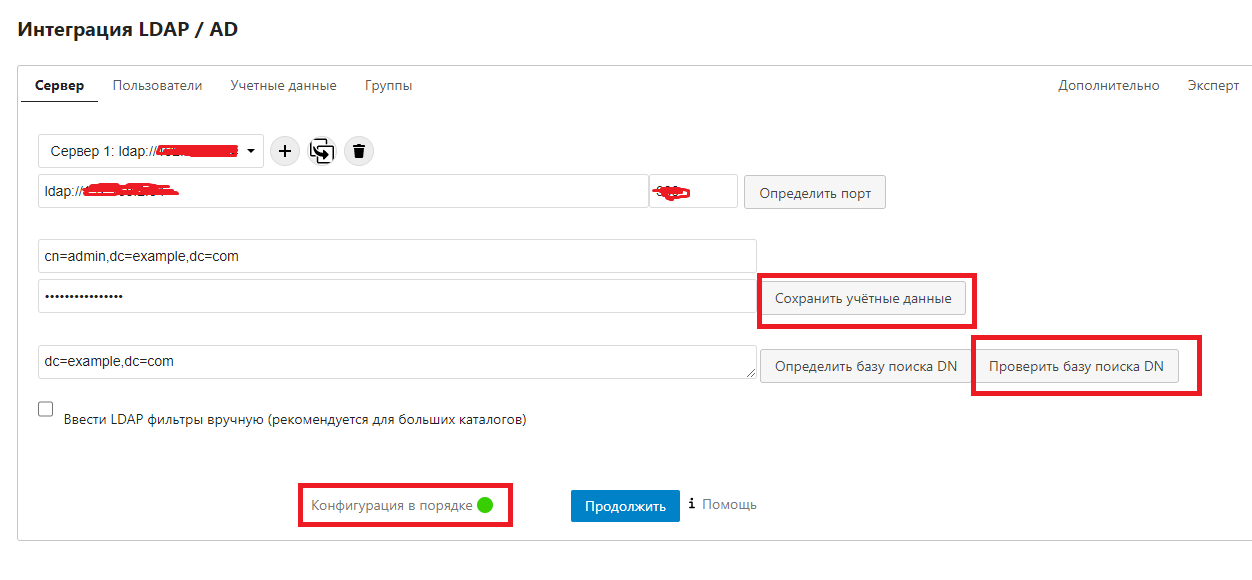Click the info icon next to Помощь
Screen dimensions: 1252x580
pyautogui.click(x=692, y=505)
